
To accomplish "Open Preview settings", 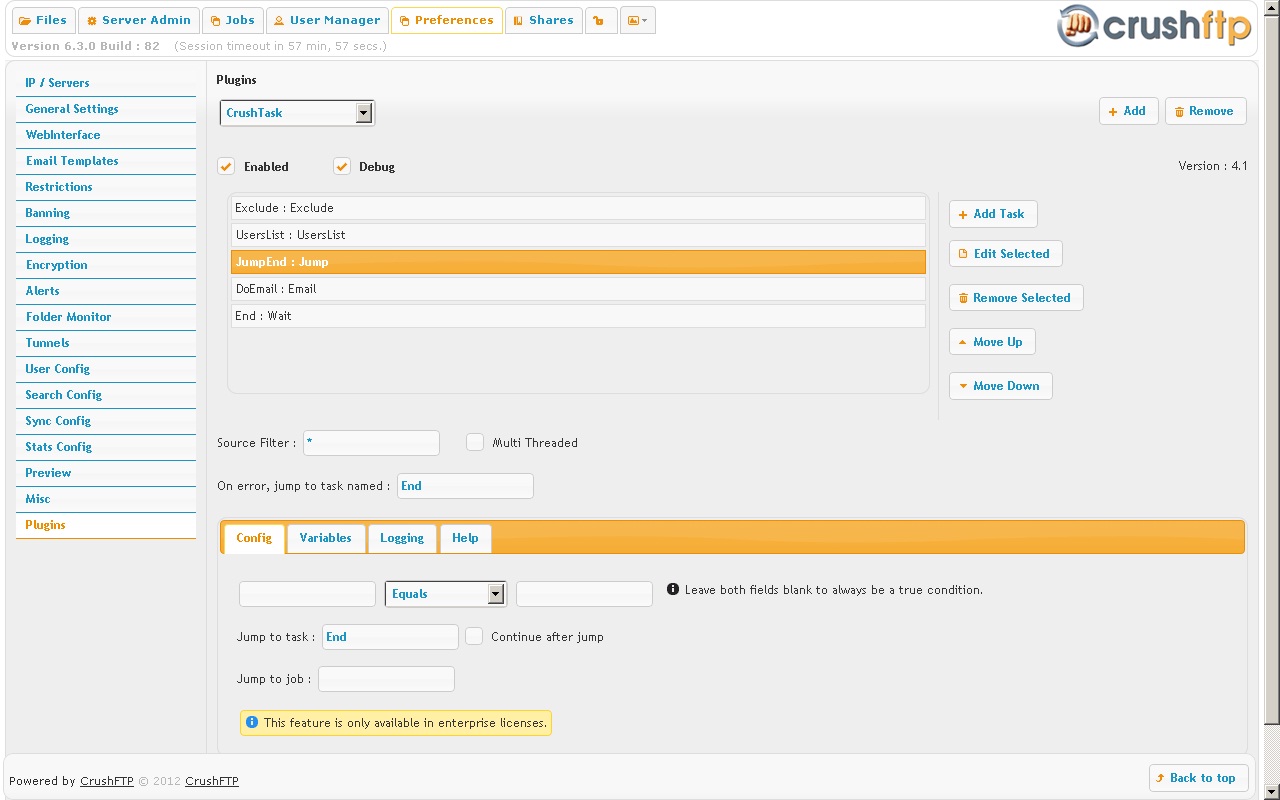I will click(x=106, y=473).
